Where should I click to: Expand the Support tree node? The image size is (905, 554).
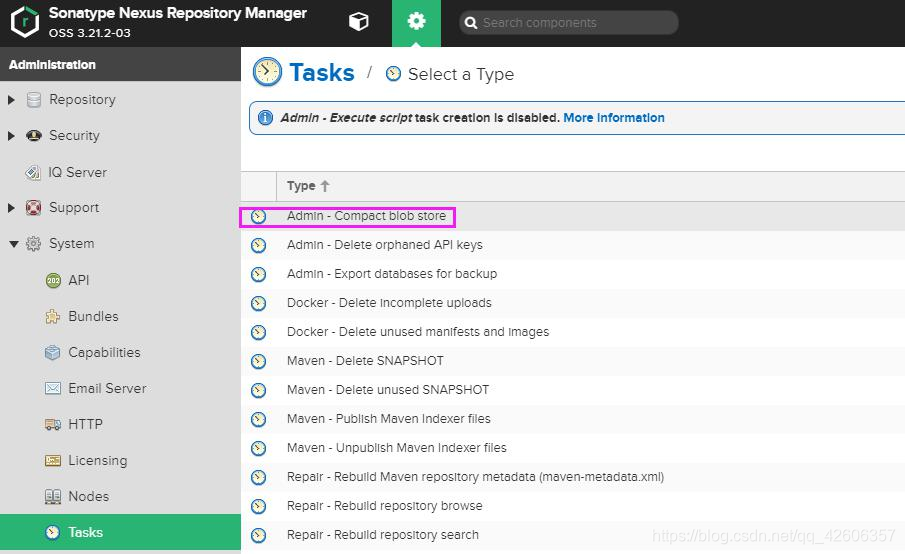click(11, 208)
